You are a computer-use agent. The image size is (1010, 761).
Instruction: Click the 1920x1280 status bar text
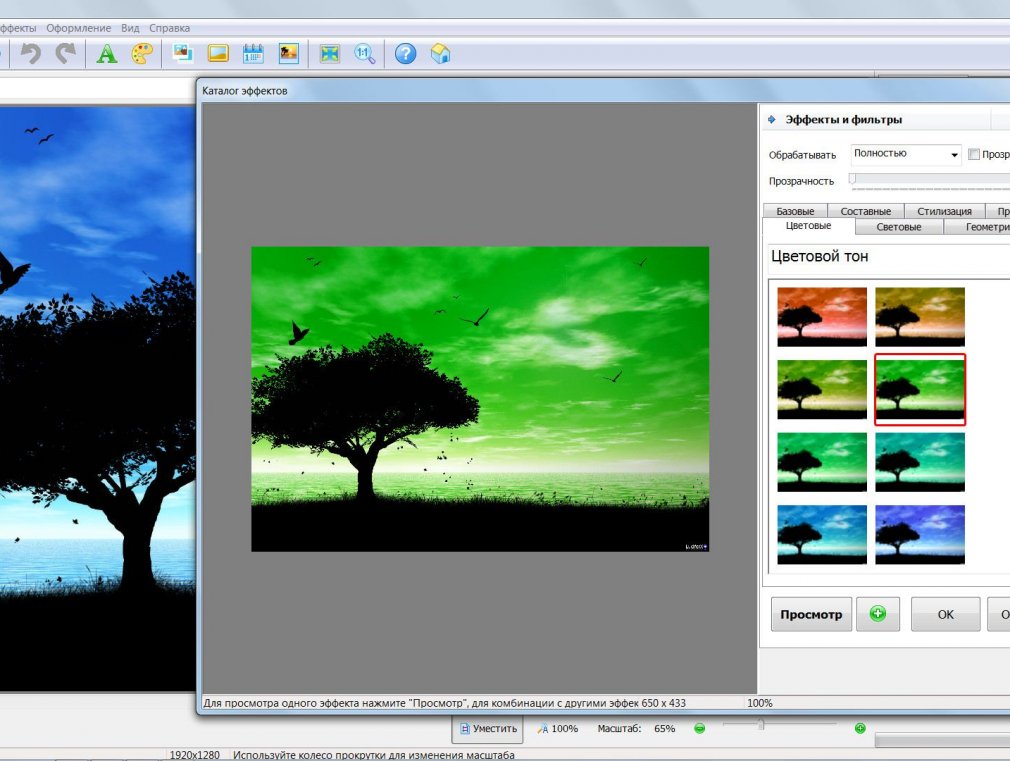point(195,755)
